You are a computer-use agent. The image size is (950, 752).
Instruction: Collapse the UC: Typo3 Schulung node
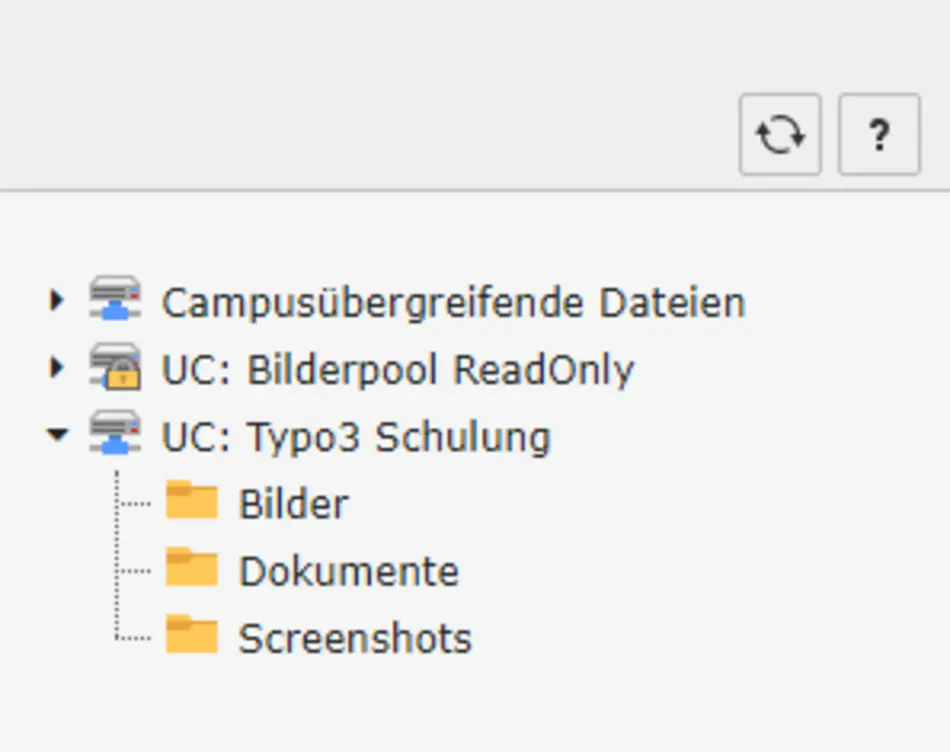[x=58, y=435]
